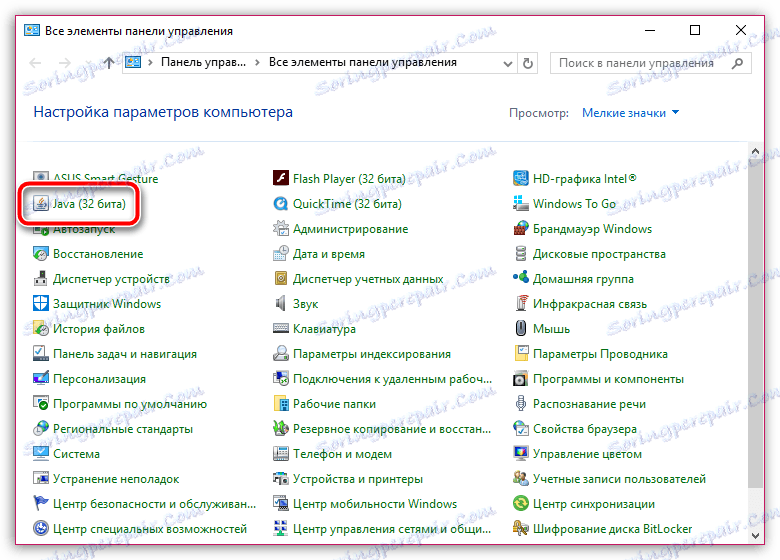
Task: Click the Дисковые пространства icon
Action: pos(520,254)
